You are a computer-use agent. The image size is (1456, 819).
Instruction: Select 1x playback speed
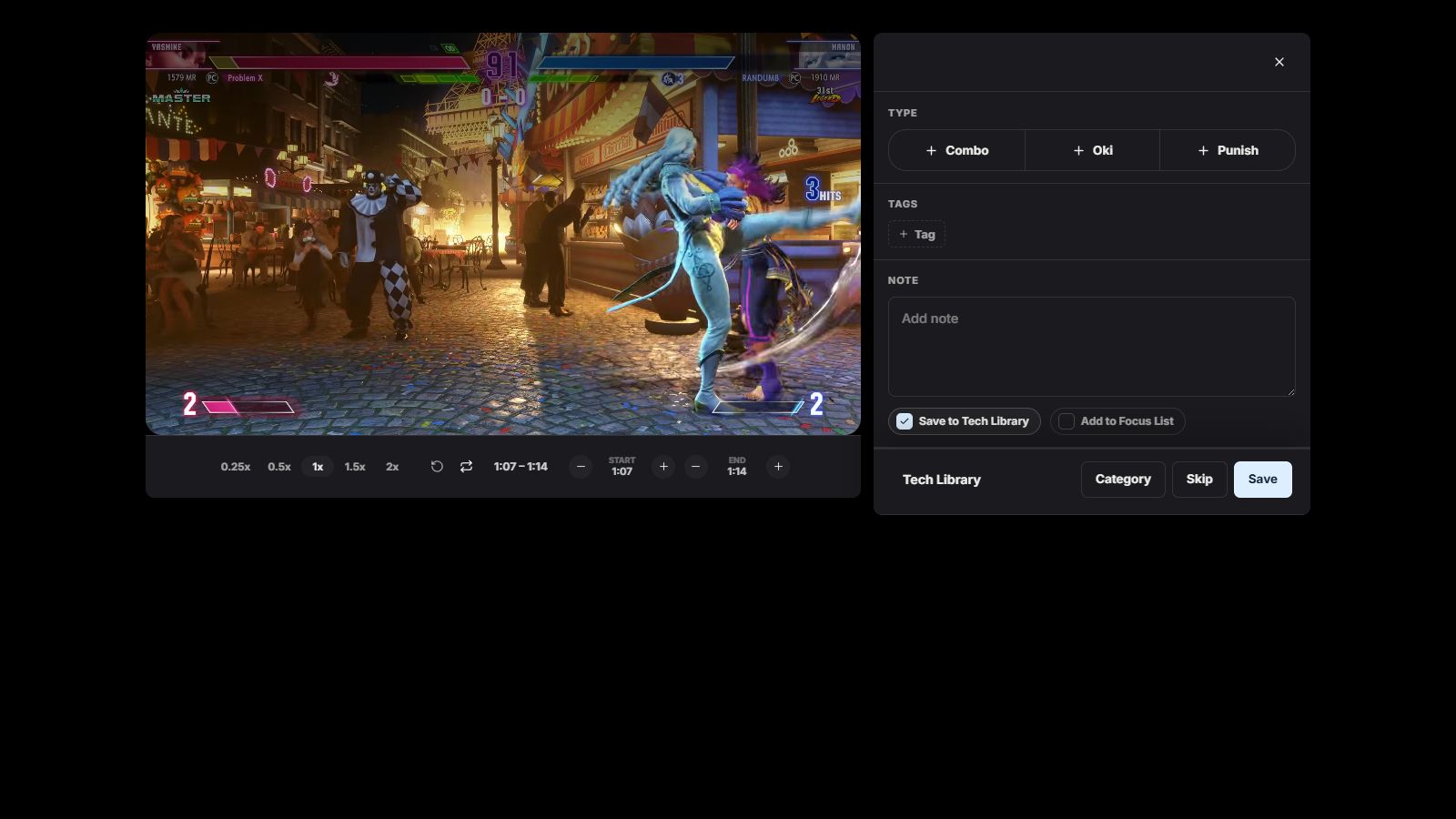pyautogui.click(x=318, y=467)
